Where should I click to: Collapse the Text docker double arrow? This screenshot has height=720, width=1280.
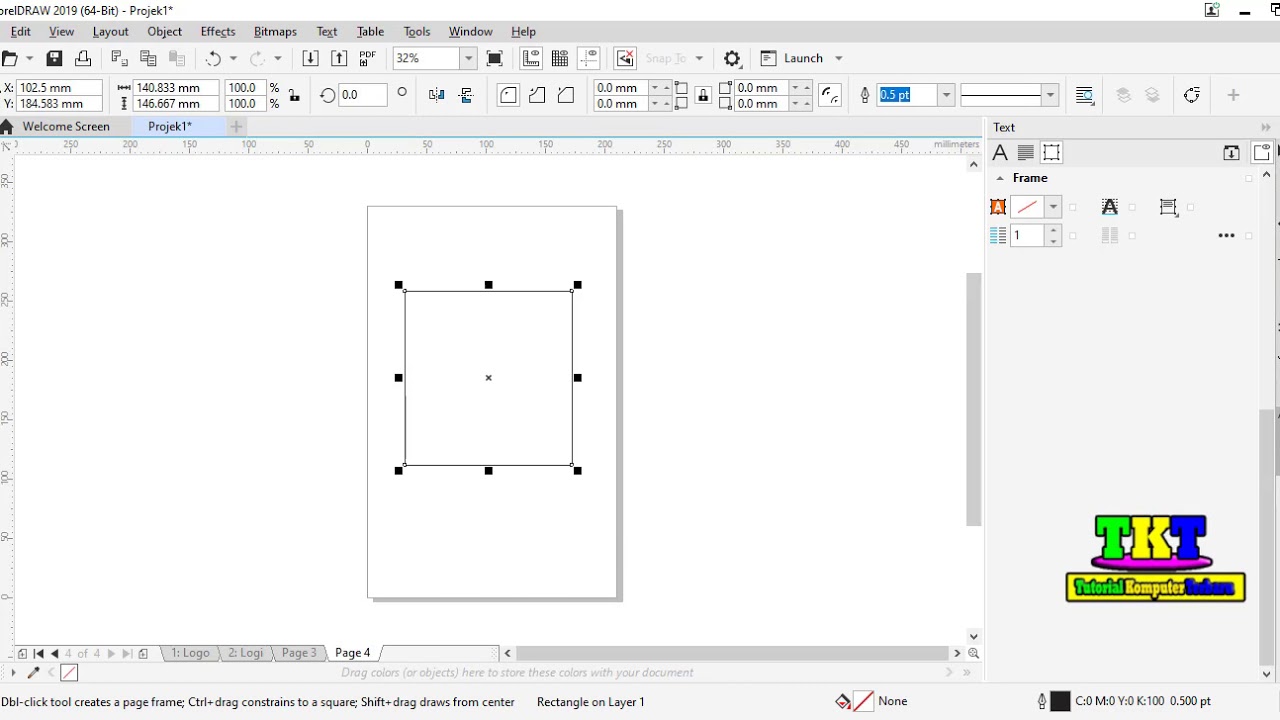click(x=1266, y=127)
